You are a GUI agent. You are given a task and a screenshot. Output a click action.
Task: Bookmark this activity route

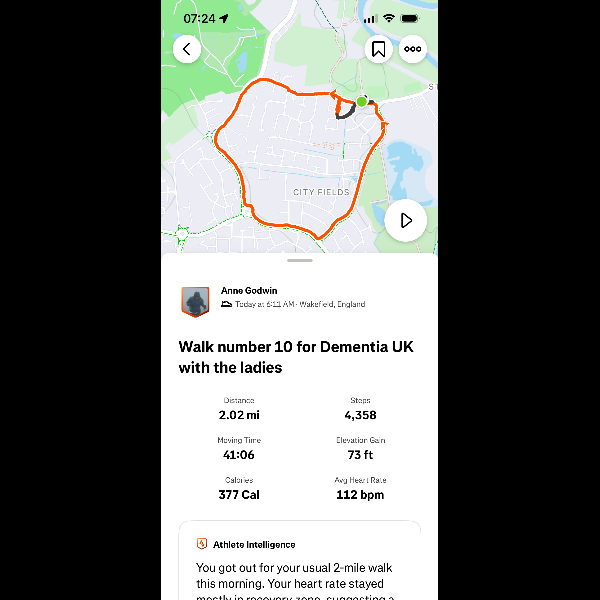coord(378,49)
